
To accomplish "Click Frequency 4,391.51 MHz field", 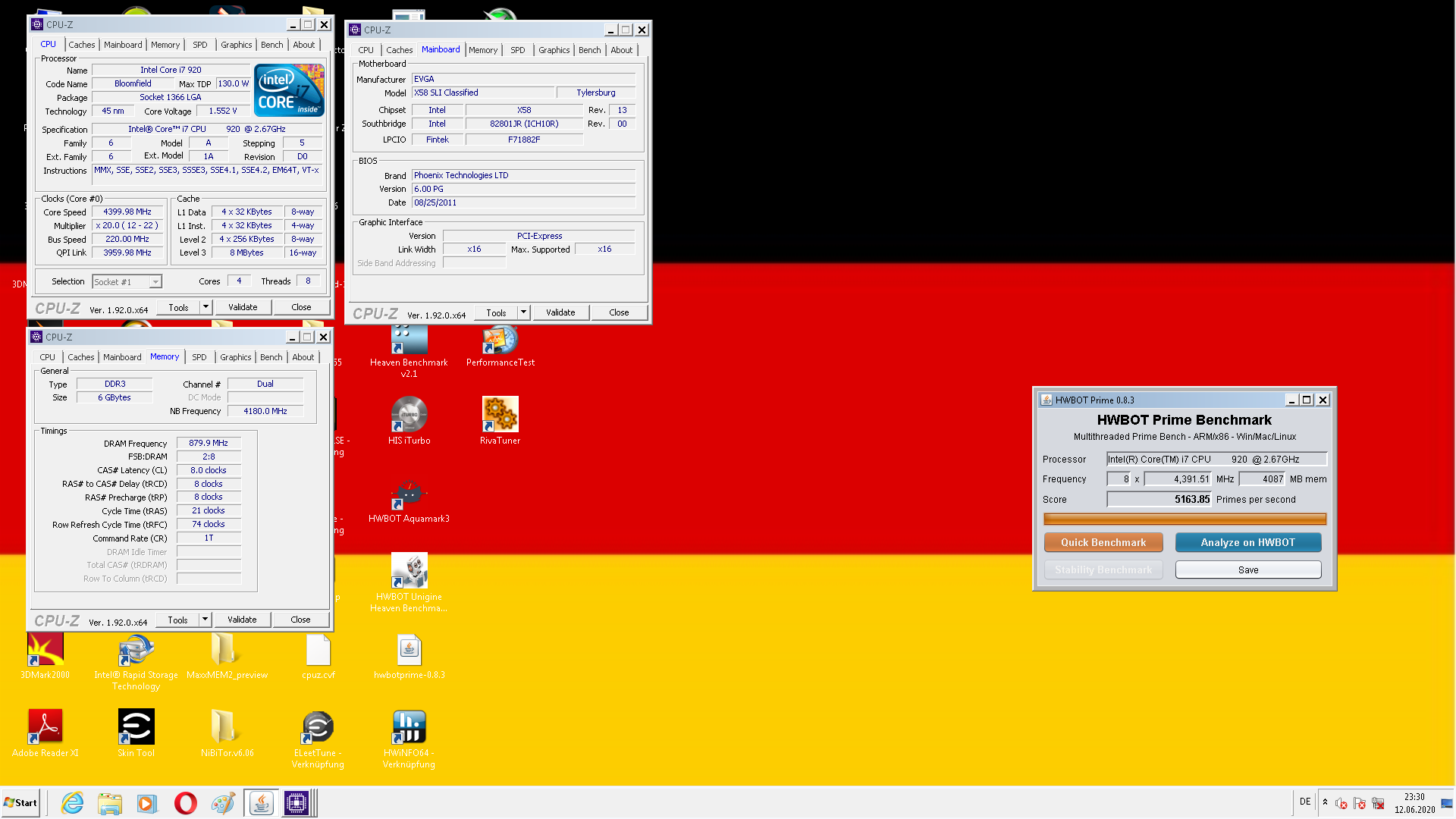I will (1178, 479).
